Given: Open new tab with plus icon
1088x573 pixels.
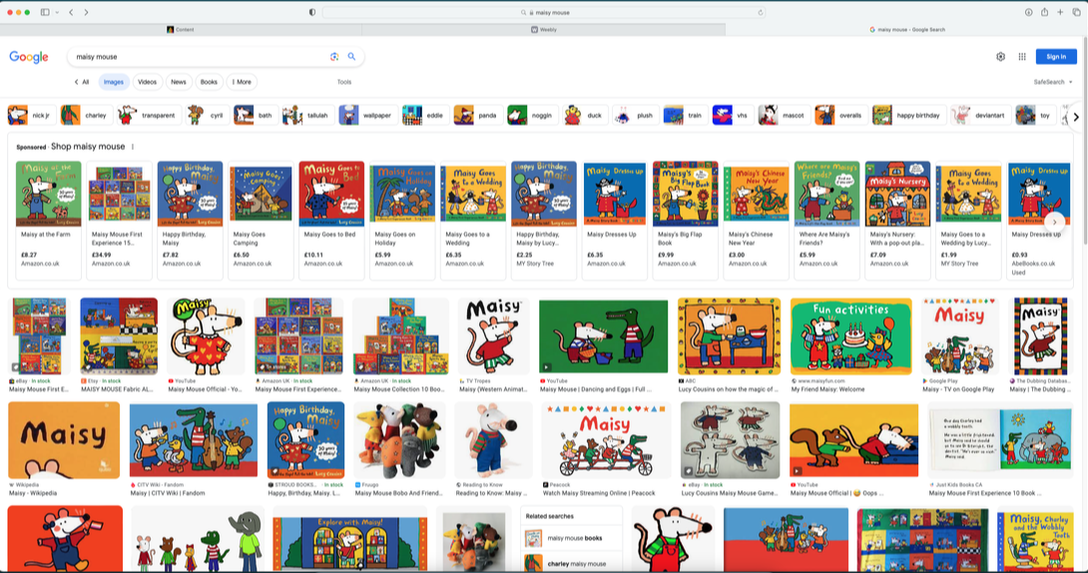Looking at the screenshot, I should pyautogui.click(x=1060, y=12).
